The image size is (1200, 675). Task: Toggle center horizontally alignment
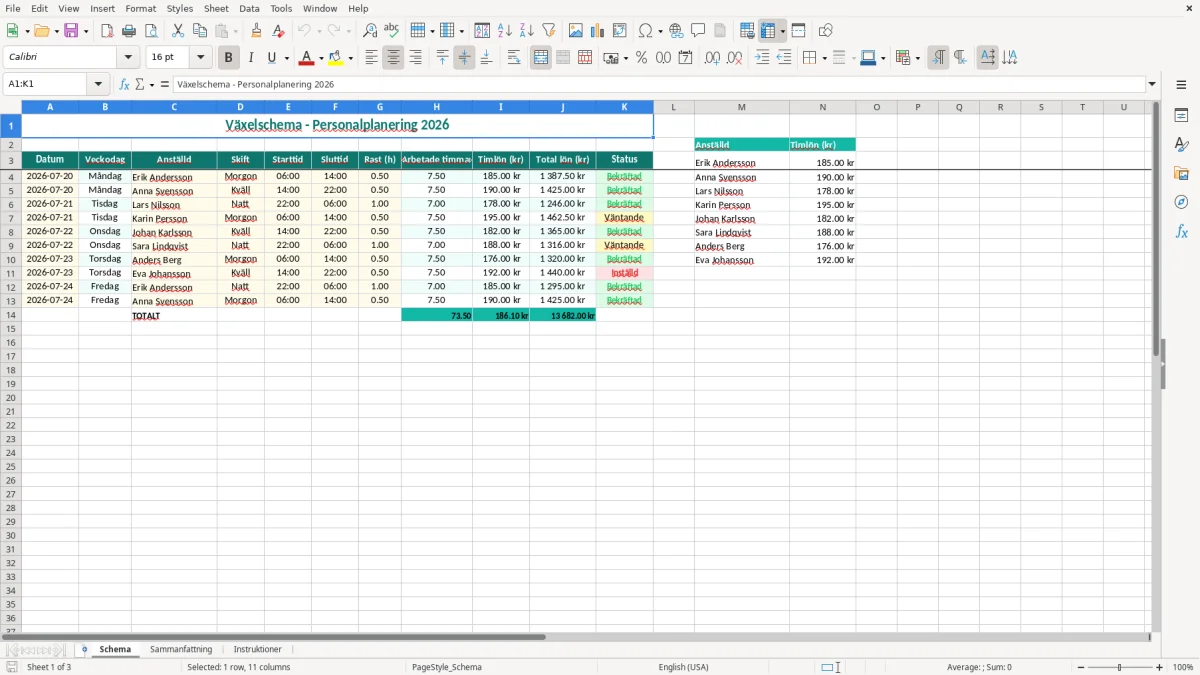click(x=393, y=58)
